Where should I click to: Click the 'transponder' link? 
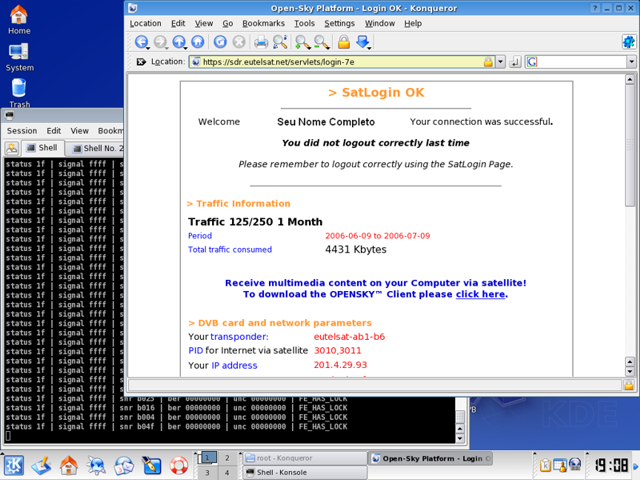pyautogui.click(x=239, y=337)
